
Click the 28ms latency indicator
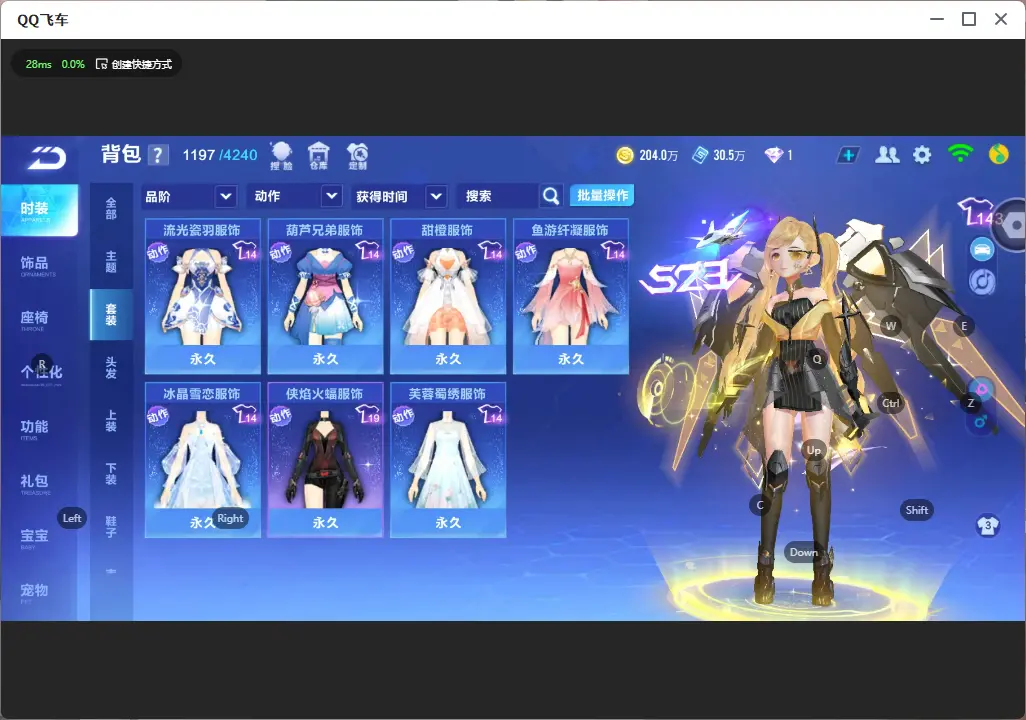point(39,64)
